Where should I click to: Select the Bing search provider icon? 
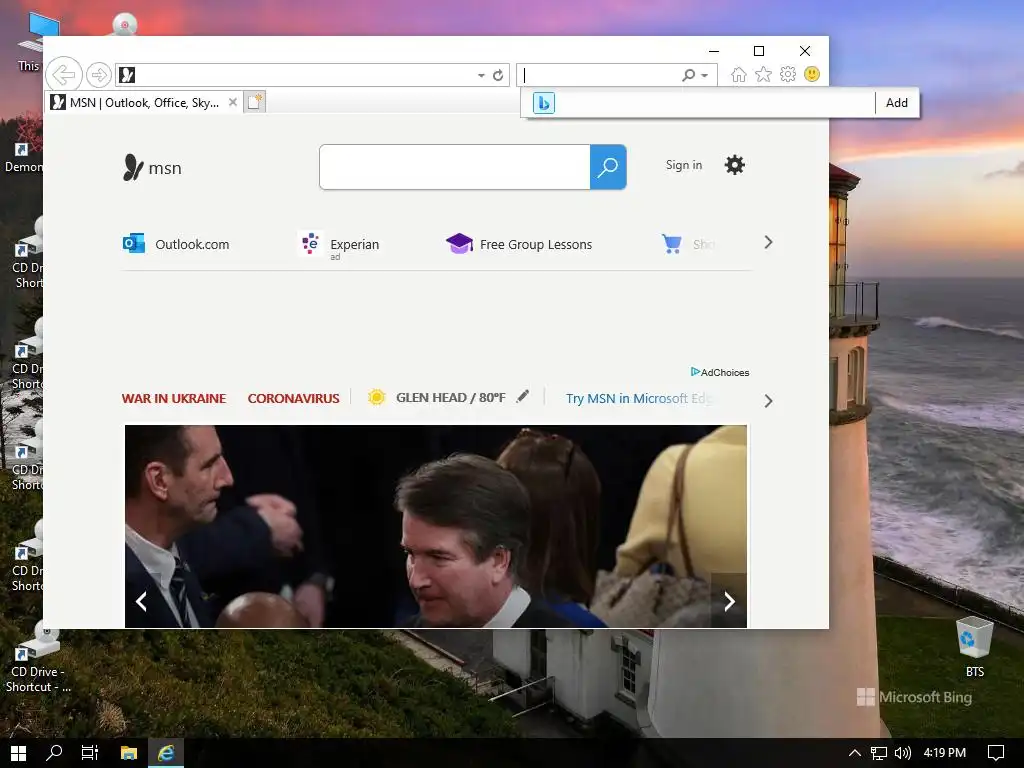544,103
